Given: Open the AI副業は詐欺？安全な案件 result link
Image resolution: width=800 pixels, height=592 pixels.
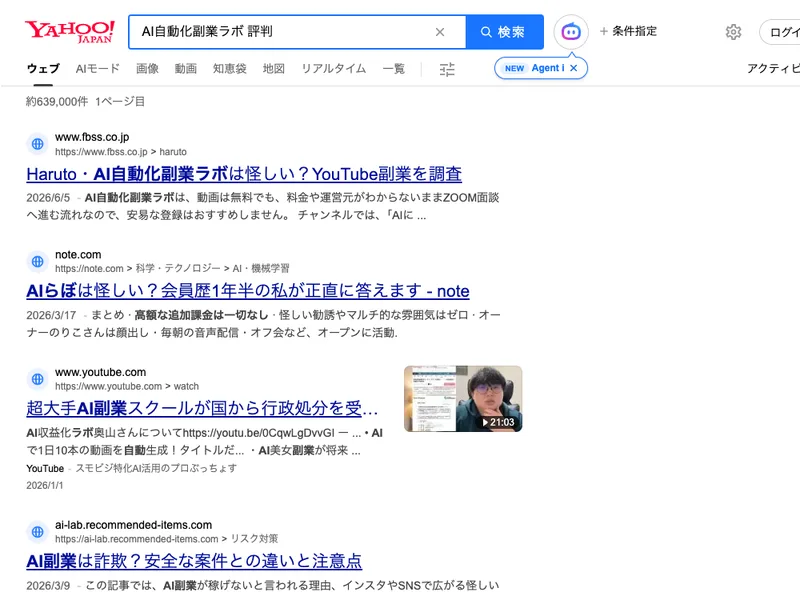Looking at the screenshot, I should pyautogui.click(x=194, y=561).
